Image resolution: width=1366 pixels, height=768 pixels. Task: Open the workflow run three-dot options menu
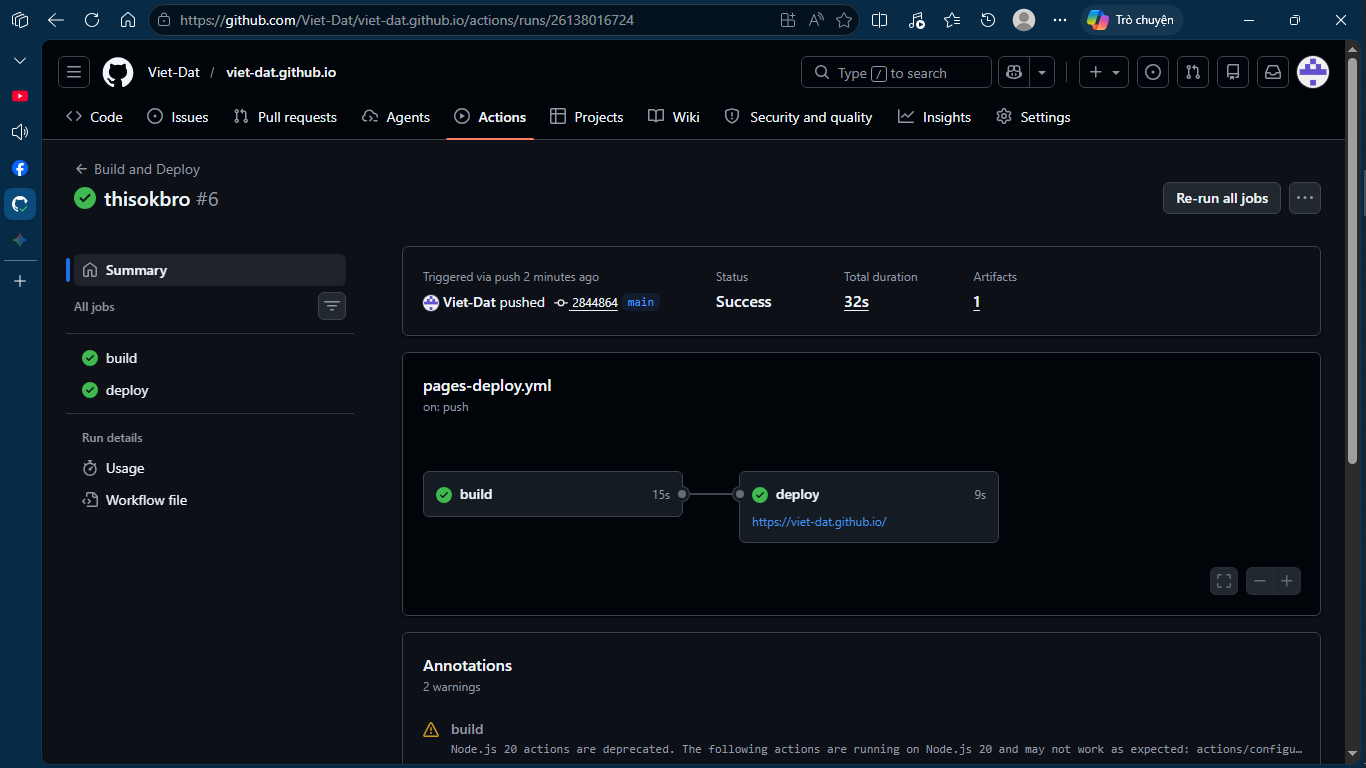pos(1305,198)
